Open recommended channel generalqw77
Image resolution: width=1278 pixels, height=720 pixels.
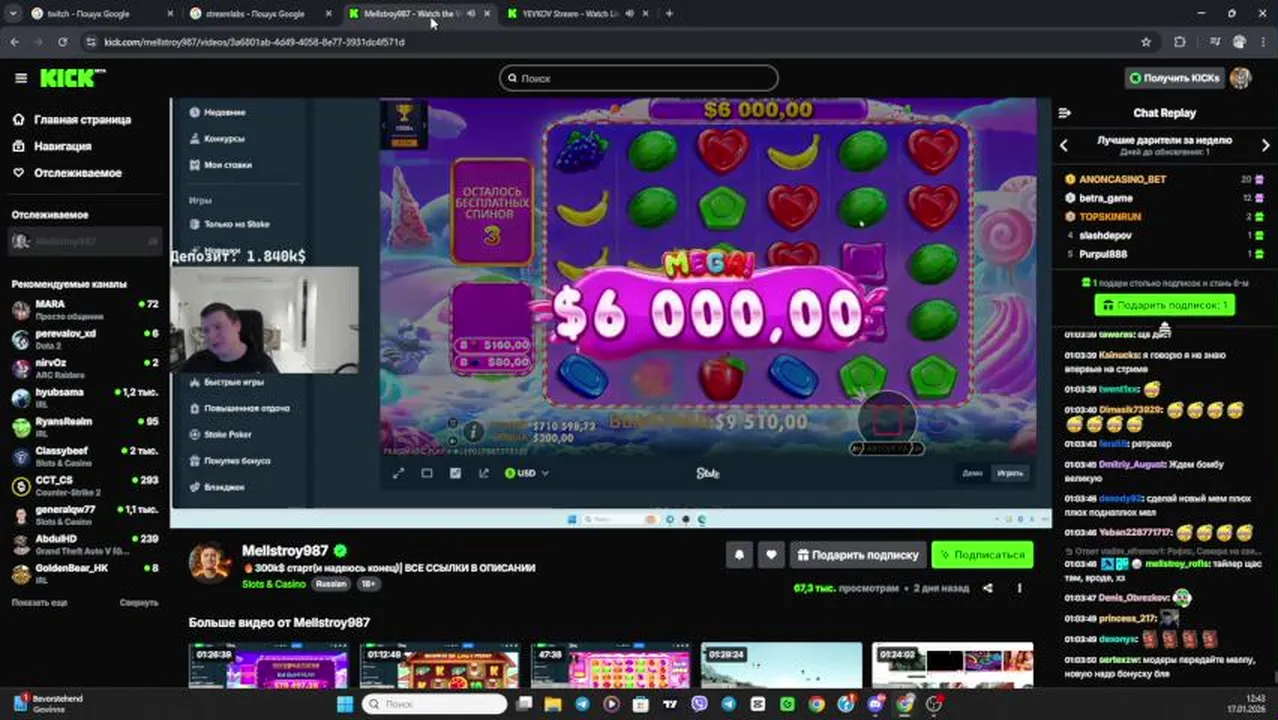click(x=84, y=514)
